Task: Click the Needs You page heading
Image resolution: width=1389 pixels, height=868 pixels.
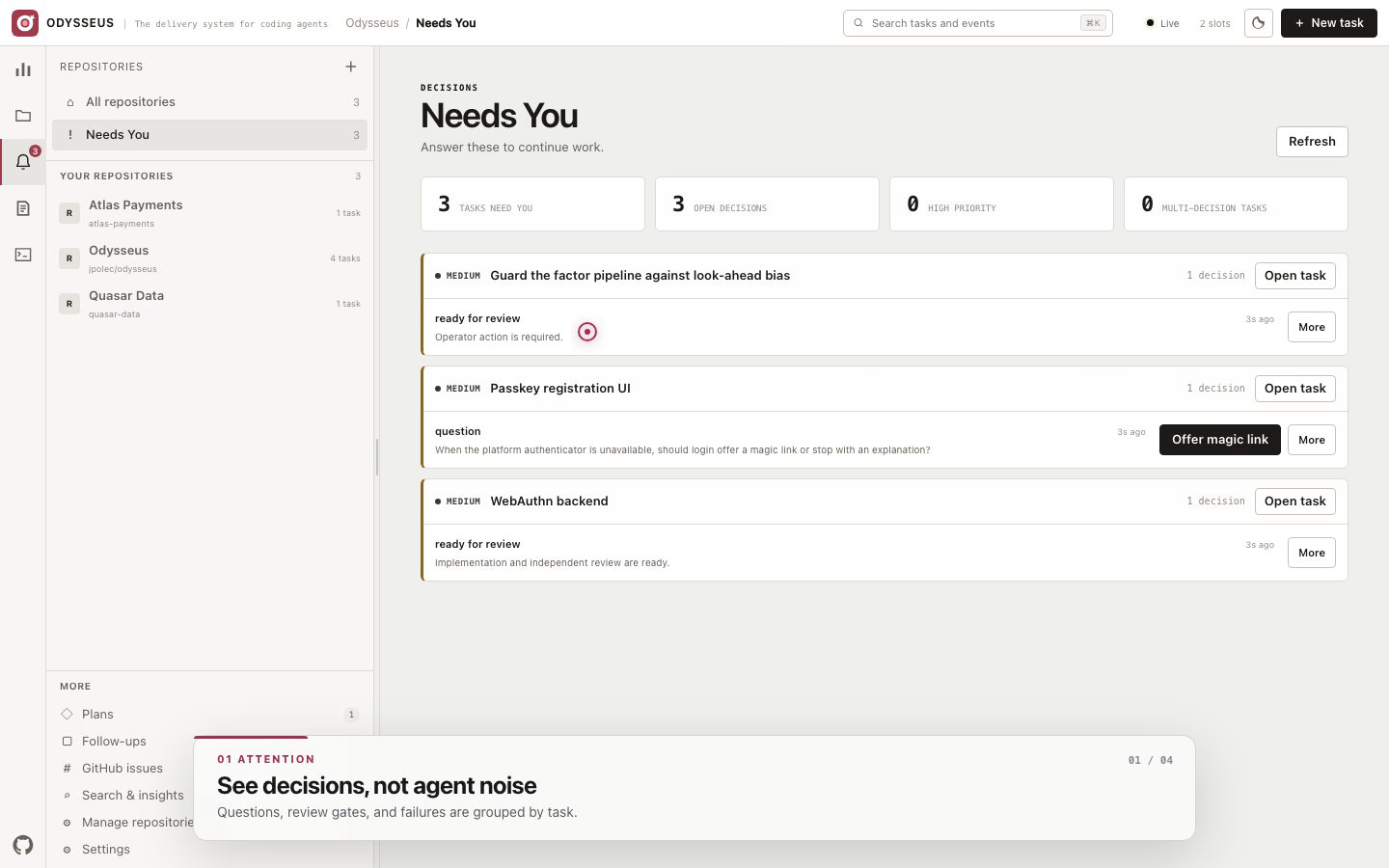Action: (x=500, y=116)
